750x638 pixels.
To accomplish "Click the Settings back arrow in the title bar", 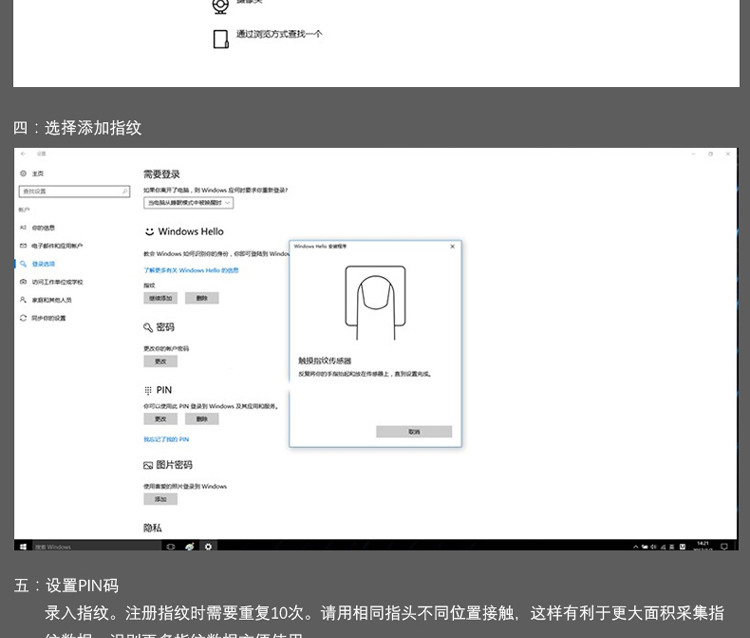I will coord(23,154).
